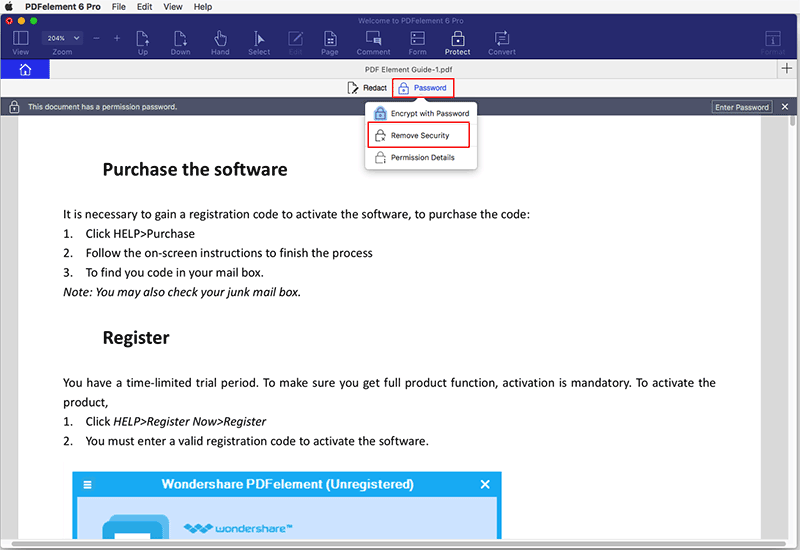Viewport: 800px width, 550px height.
Task: Click the 'Register' heading
Action: (136, 338)
